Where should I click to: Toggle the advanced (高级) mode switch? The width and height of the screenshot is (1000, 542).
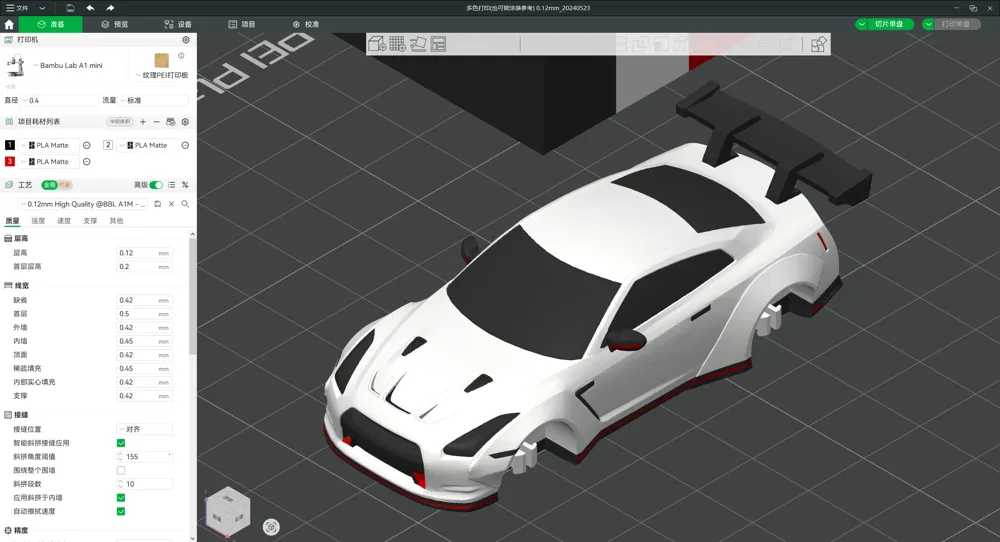[x=156, y=185]
